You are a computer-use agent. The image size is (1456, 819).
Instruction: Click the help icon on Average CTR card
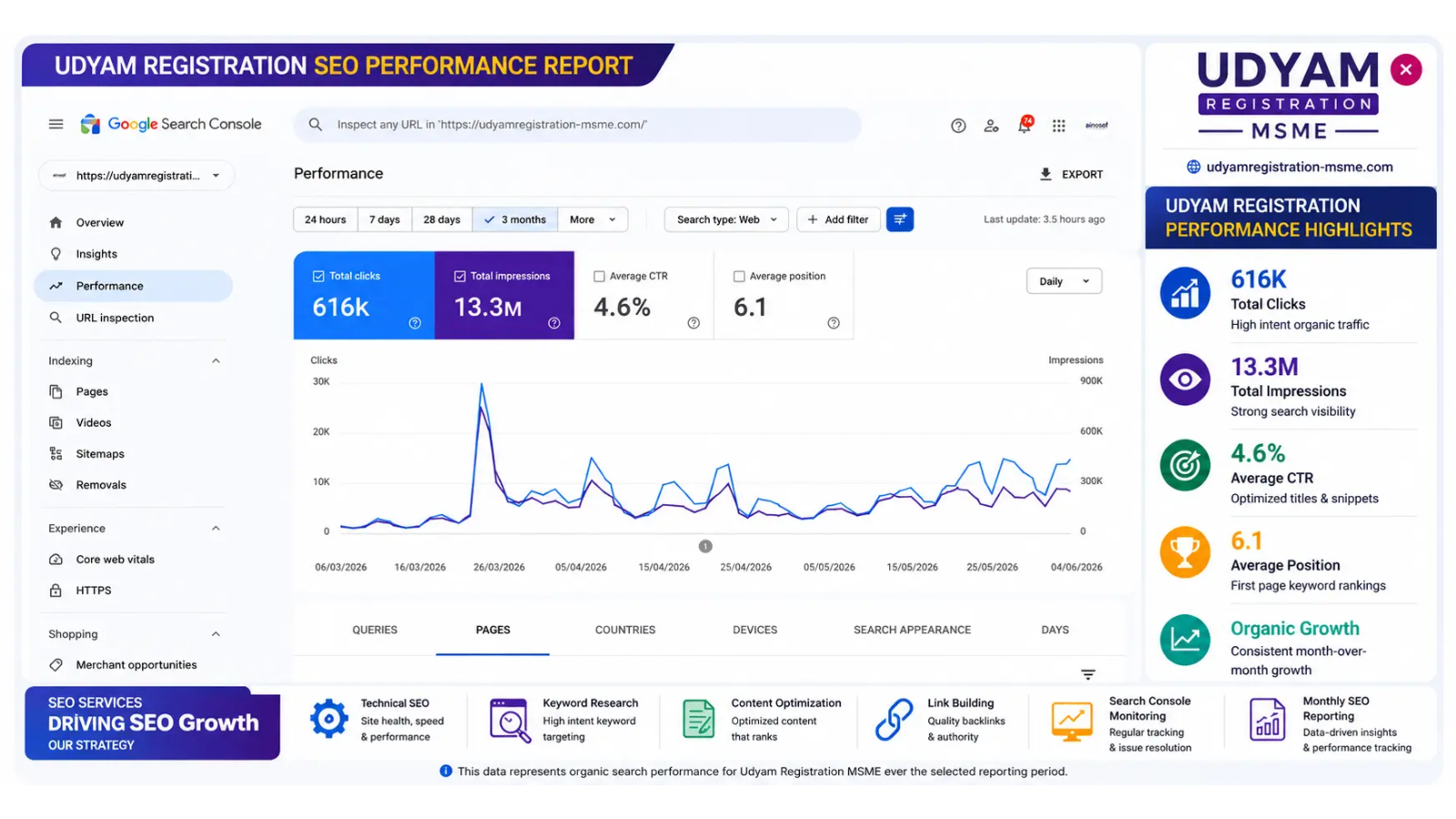(693, 323)
